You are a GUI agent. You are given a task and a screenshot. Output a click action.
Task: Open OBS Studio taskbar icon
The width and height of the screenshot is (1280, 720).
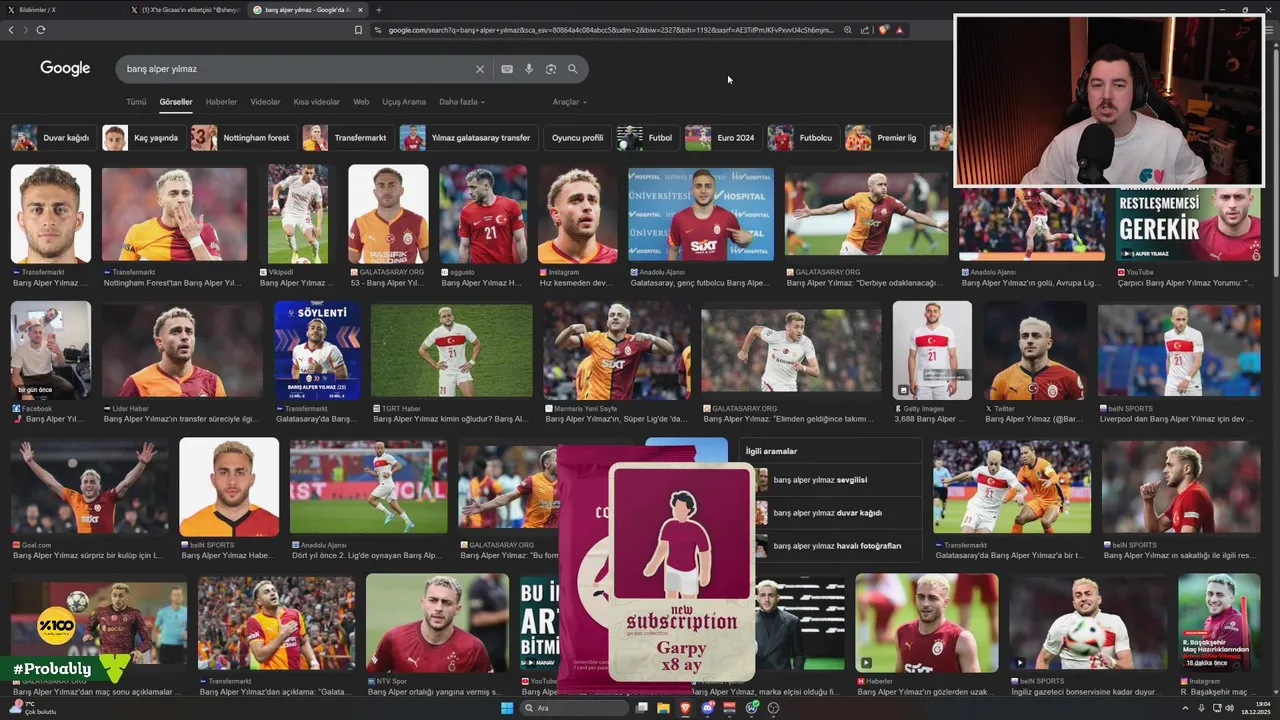(x=773, y=708)
